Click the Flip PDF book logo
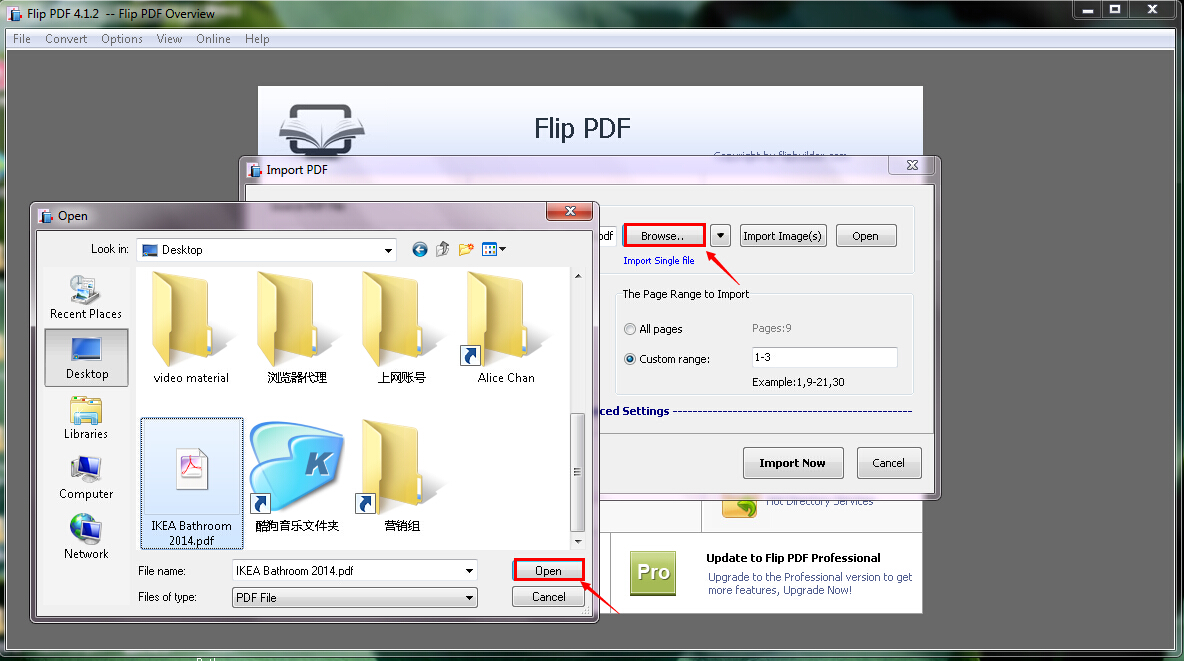This screenshot has width=1184, height=661. pyautogui.click(x=322, y=130)
